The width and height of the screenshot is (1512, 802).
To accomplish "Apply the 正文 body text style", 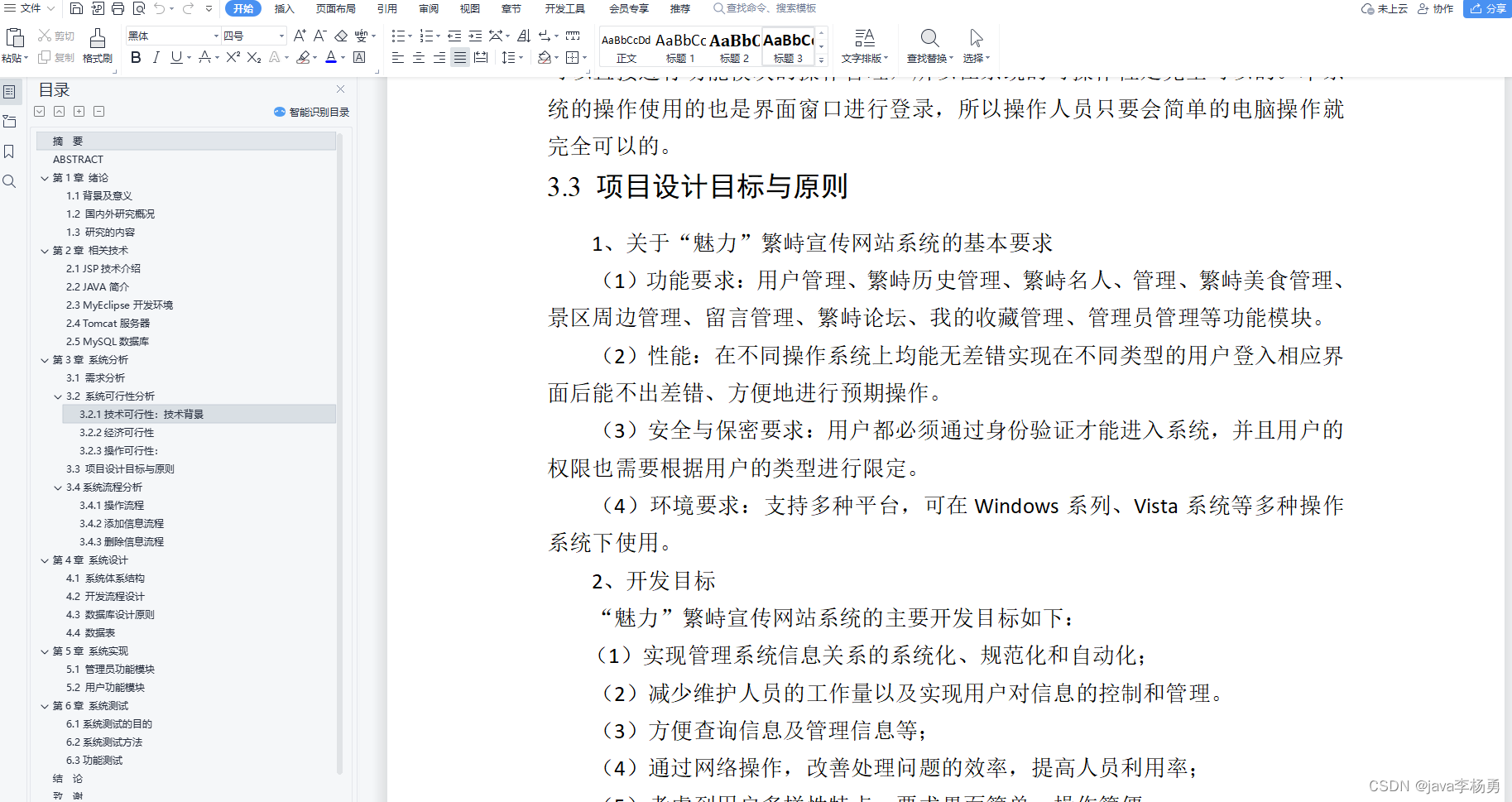I will pyautogui.click(x=626, y=47).
